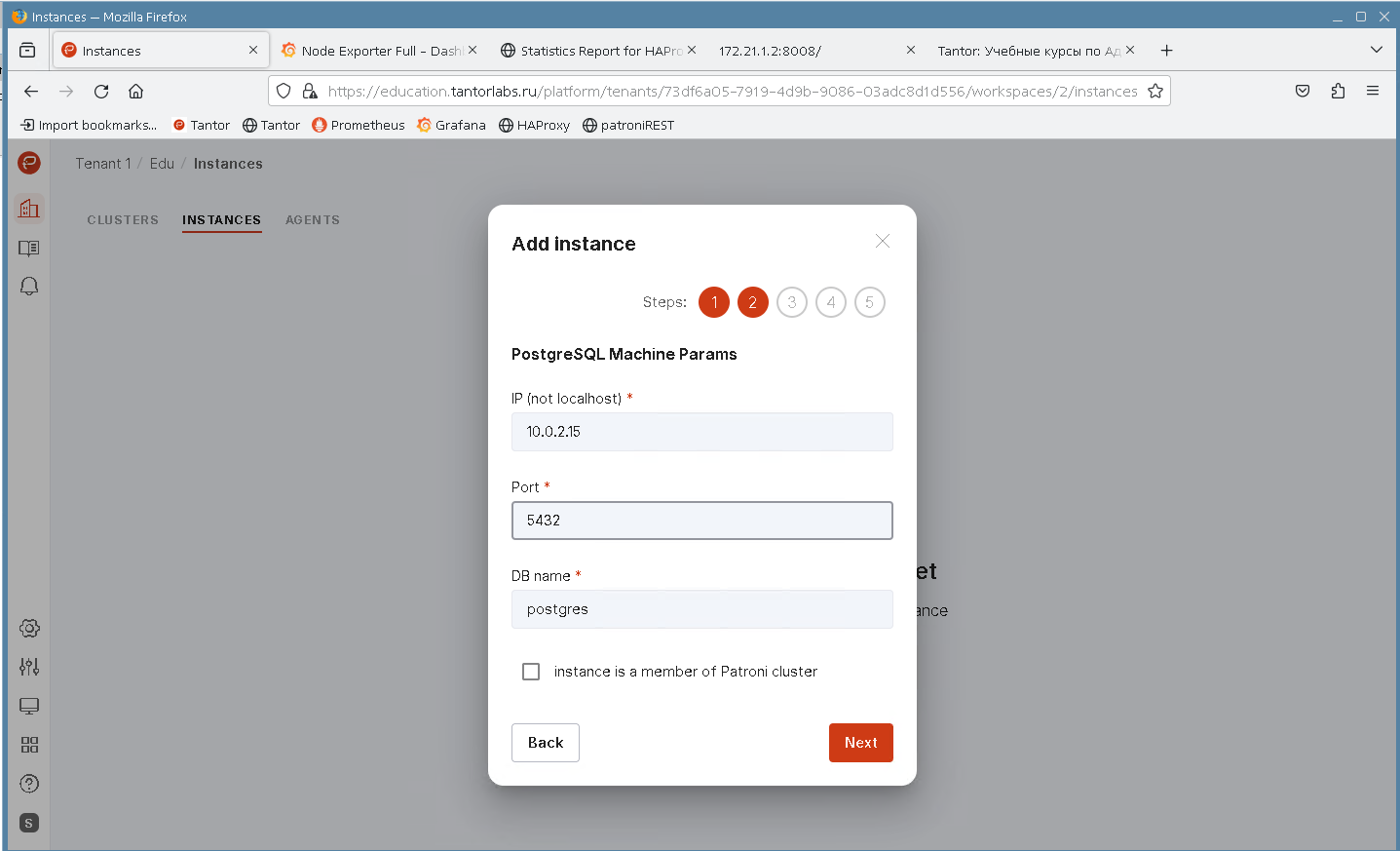
Task: Bookmark this page with the star icon
Action: pos(1155,91)
